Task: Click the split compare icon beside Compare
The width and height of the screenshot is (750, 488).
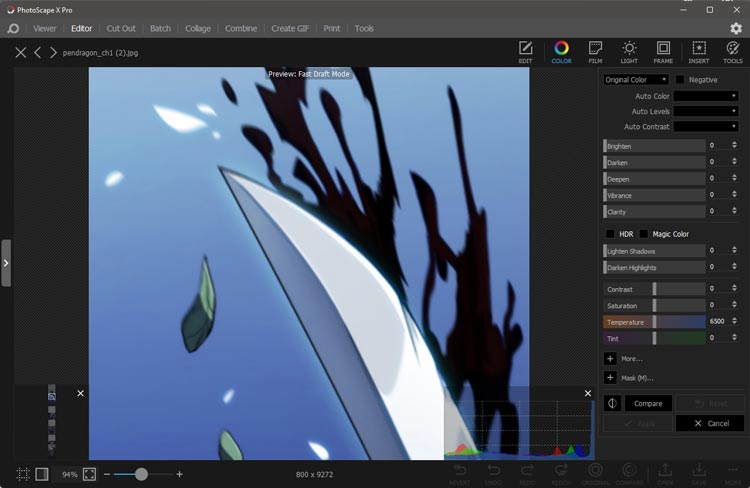Action: point(612,403)
